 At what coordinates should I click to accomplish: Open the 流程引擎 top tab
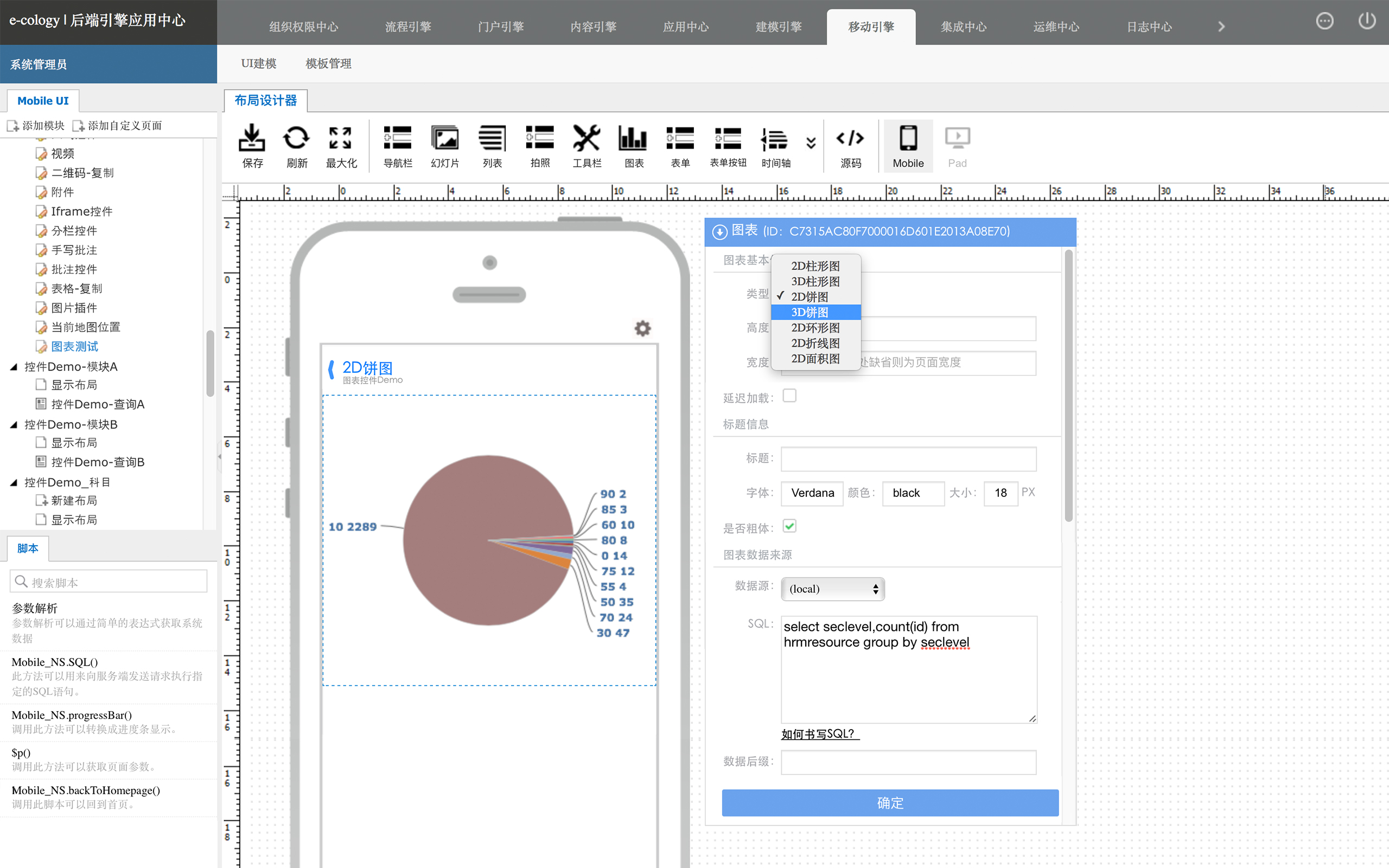point(408,27)
